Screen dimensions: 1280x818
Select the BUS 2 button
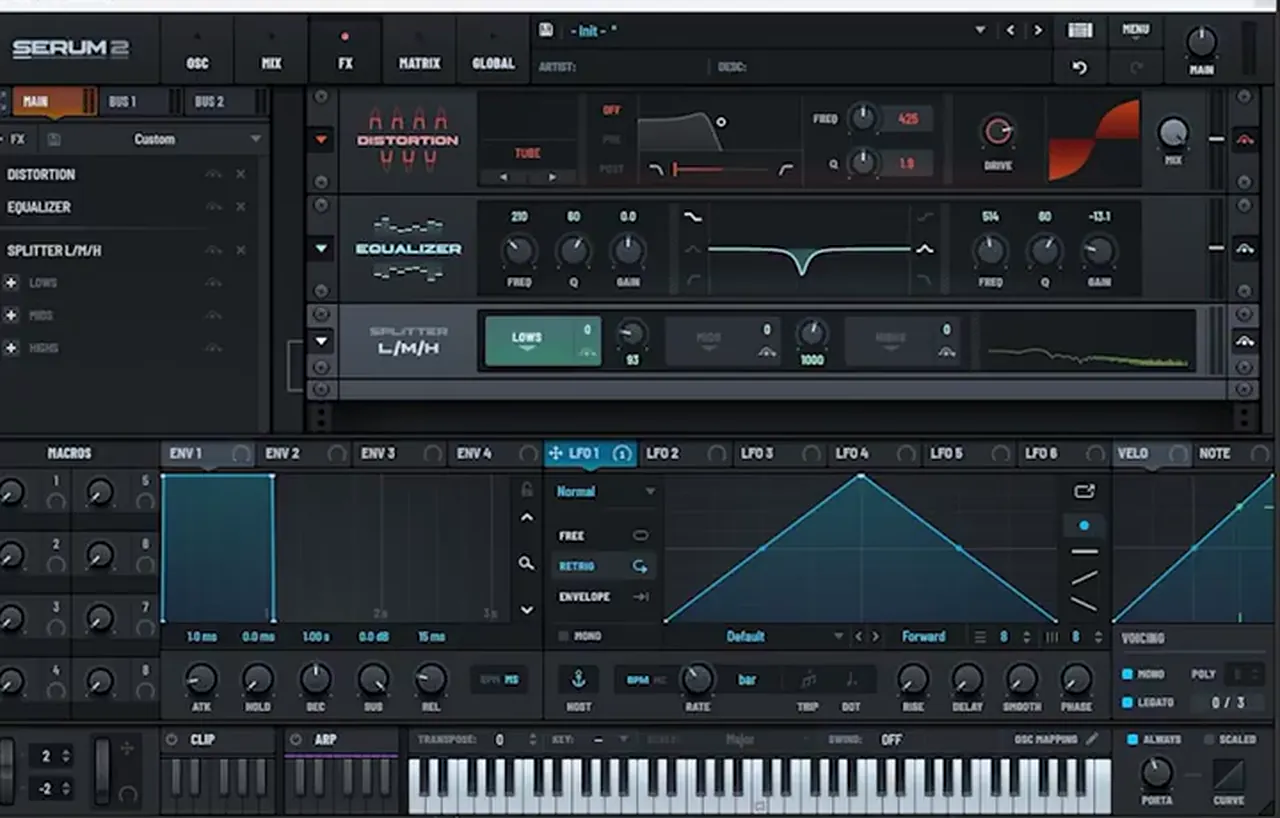[x=209, y=101]
